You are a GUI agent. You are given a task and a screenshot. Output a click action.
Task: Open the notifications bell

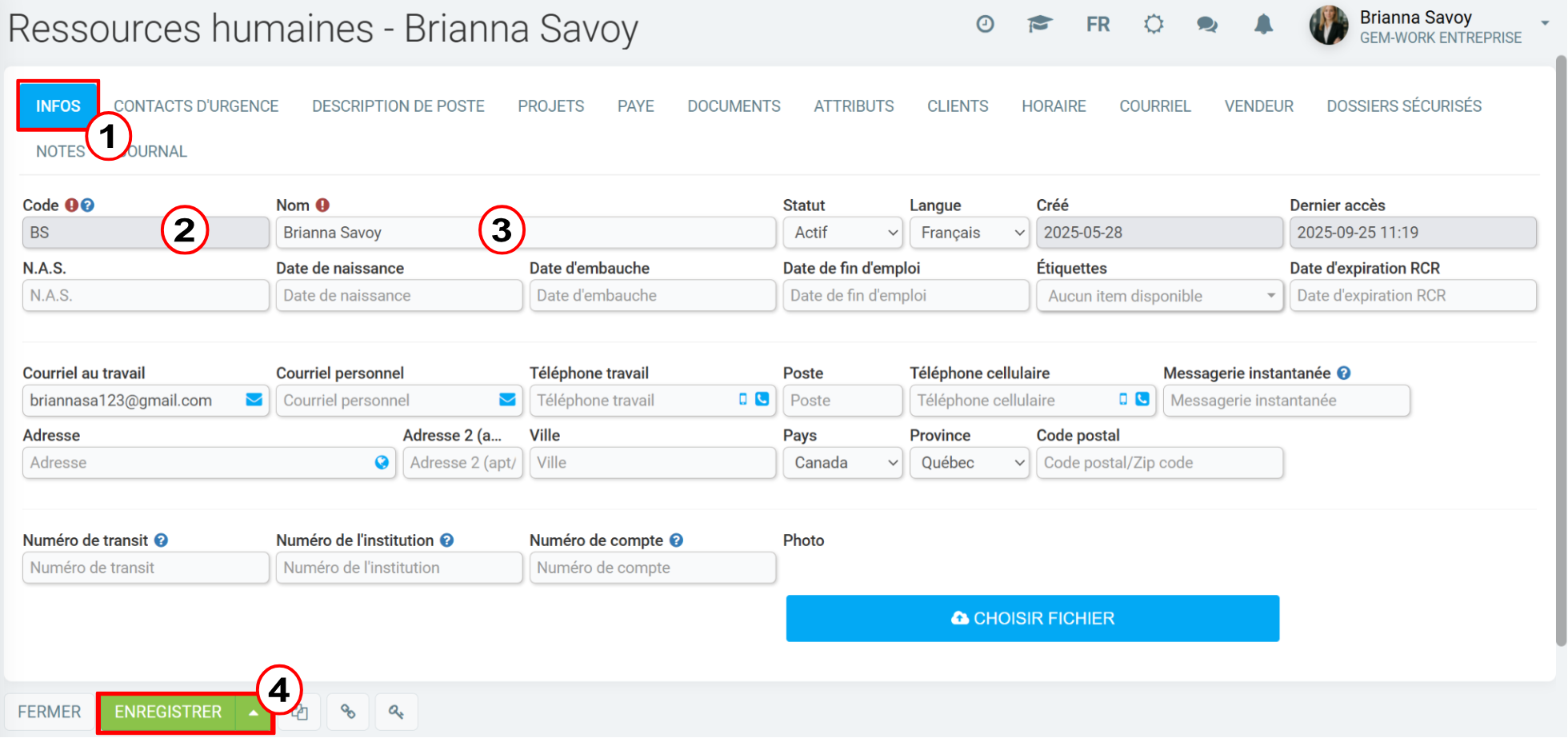pyautogui.click(x=1263, y=24)
